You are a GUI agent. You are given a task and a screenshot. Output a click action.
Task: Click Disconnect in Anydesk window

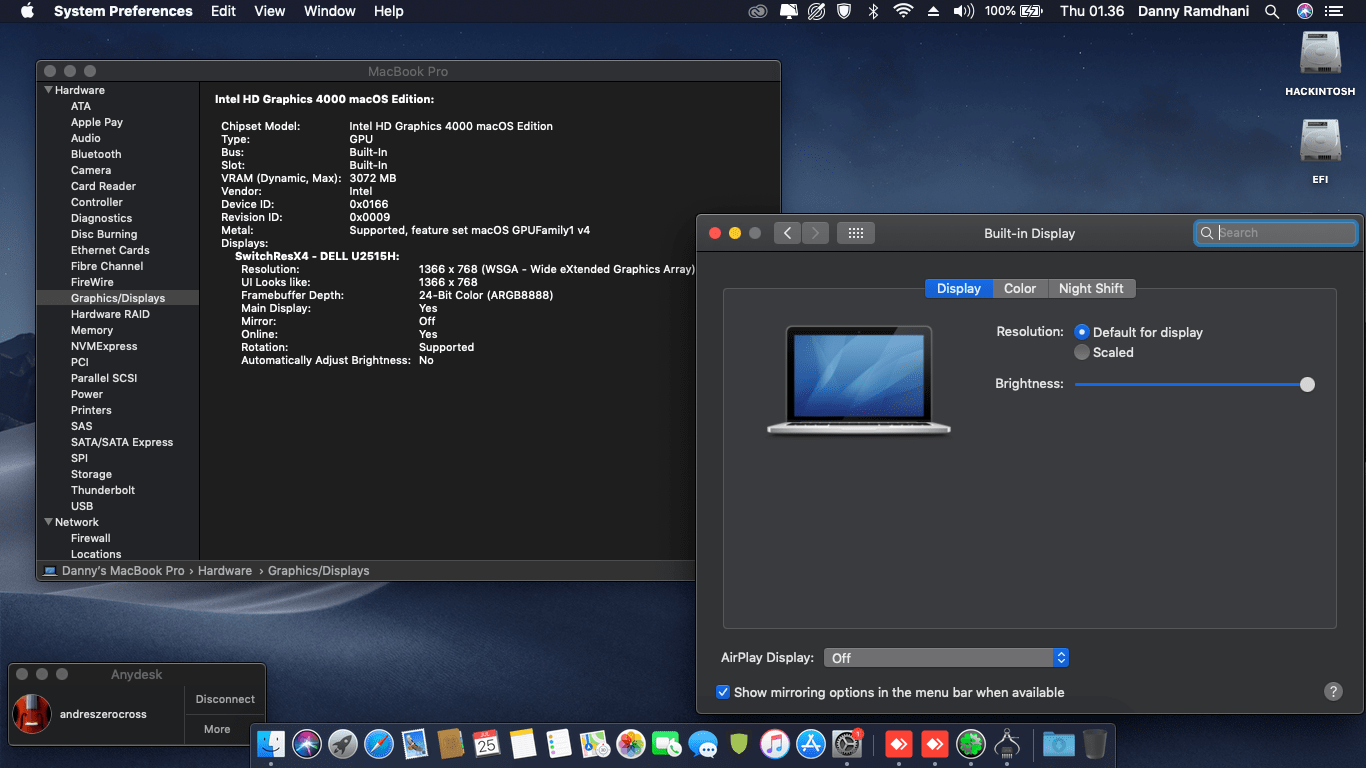pos(225,699)
